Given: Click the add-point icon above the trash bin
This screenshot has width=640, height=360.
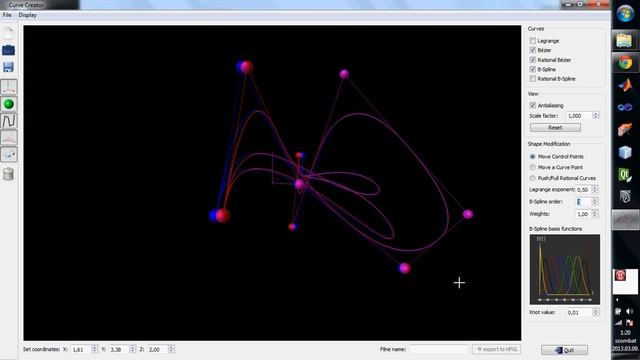Looking at the screenshot, I should [x=9, y=154].
